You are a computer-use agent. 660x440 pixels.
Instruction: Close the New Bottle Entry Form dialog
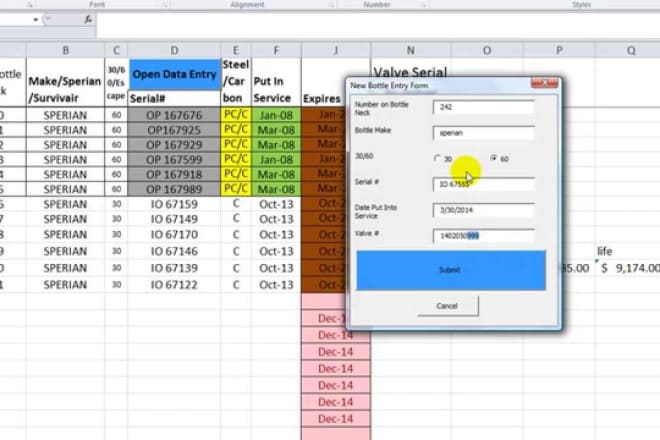click(544, 83)
